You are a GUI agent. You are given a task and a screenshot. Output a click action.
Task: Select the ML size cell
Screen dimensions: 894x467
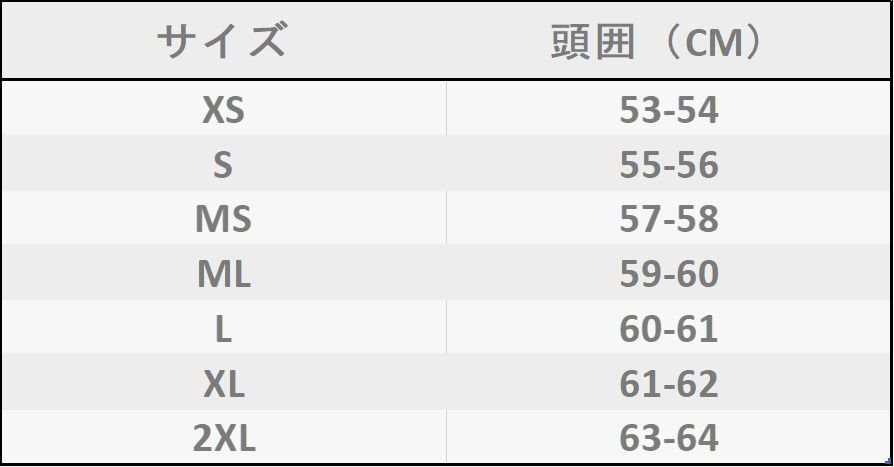(x=223, y=274)
